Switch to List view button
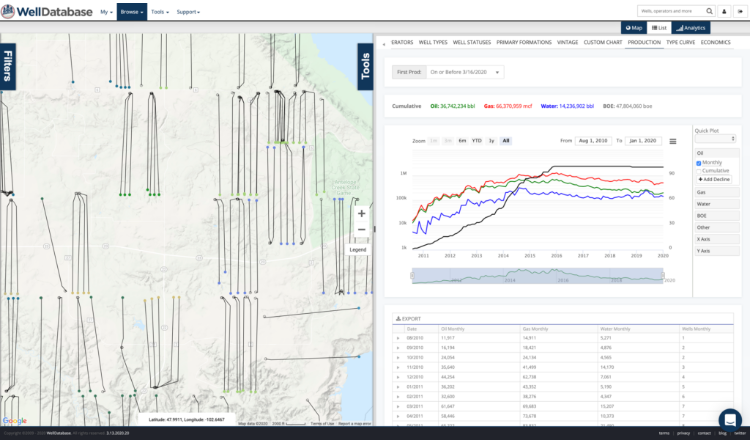752x440 pixels. [659, 28]
